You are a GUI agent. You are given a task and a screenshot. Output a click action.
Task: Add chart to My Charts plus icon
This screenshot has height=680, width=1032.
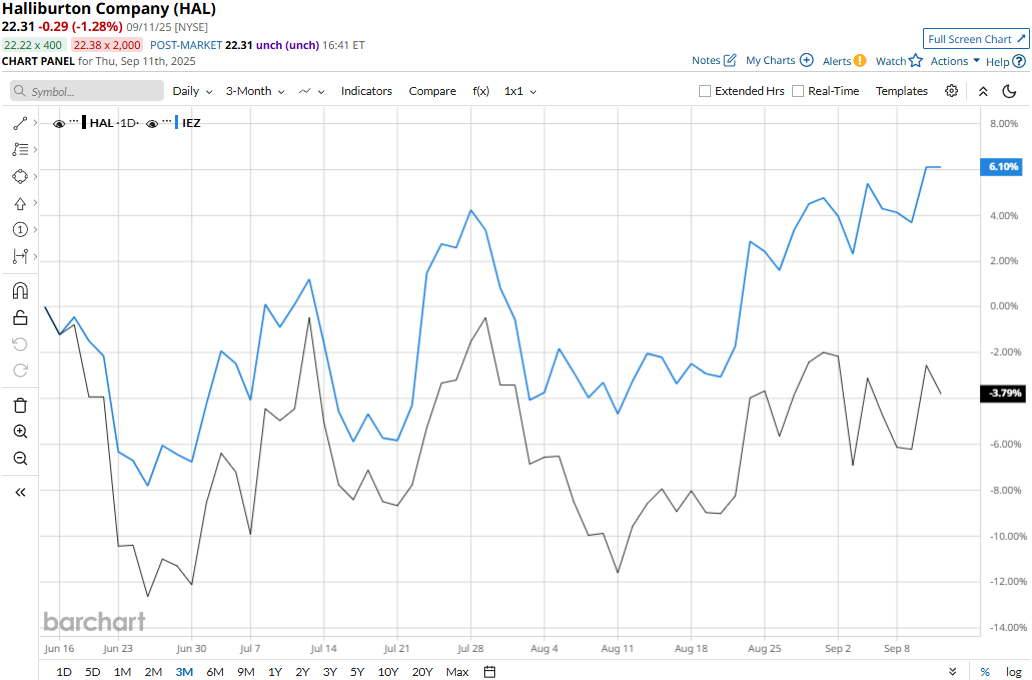(x=806, y=61)
